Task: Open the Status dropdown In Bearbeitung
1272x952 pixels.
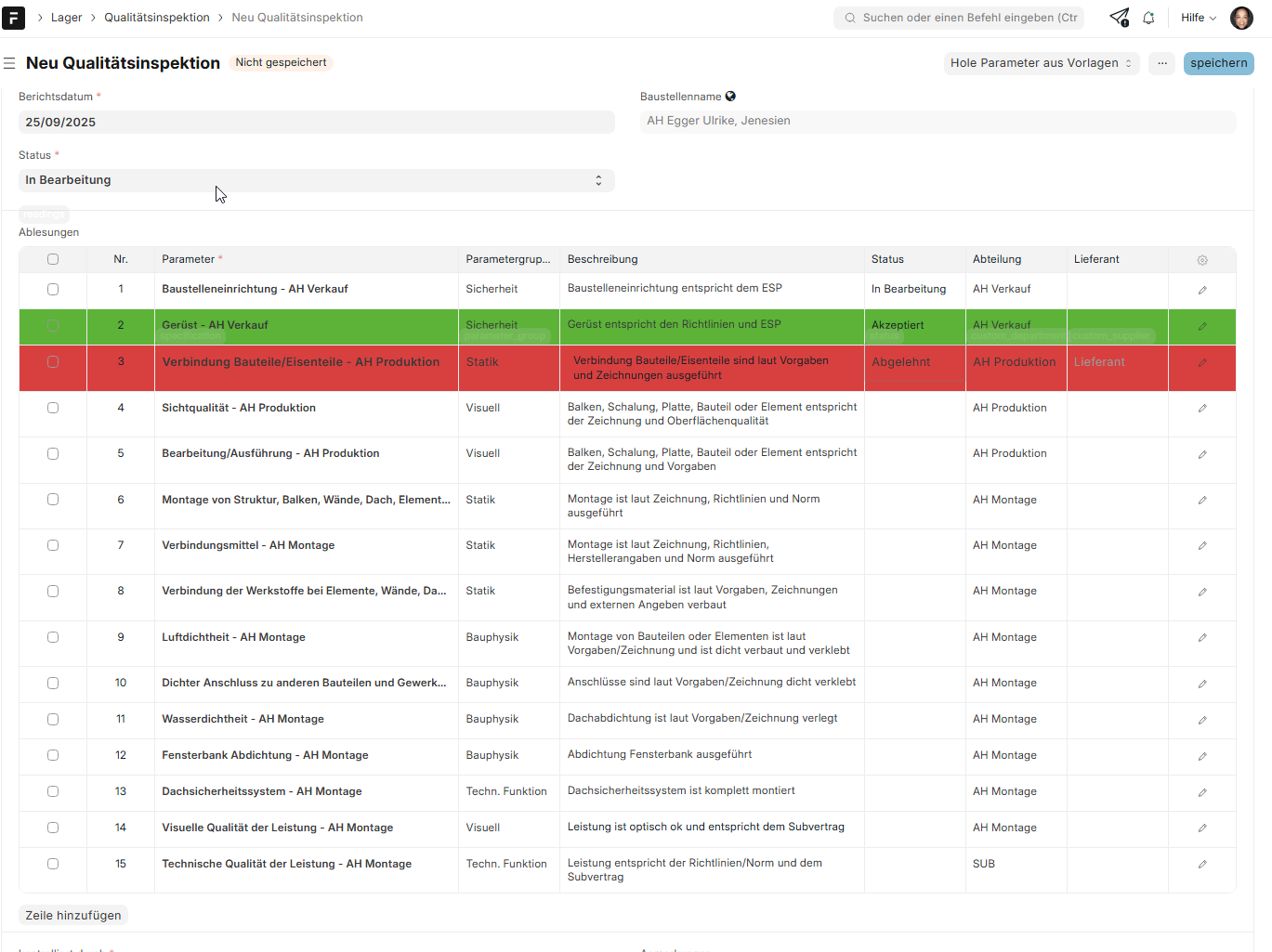Action: pos(316,180)
